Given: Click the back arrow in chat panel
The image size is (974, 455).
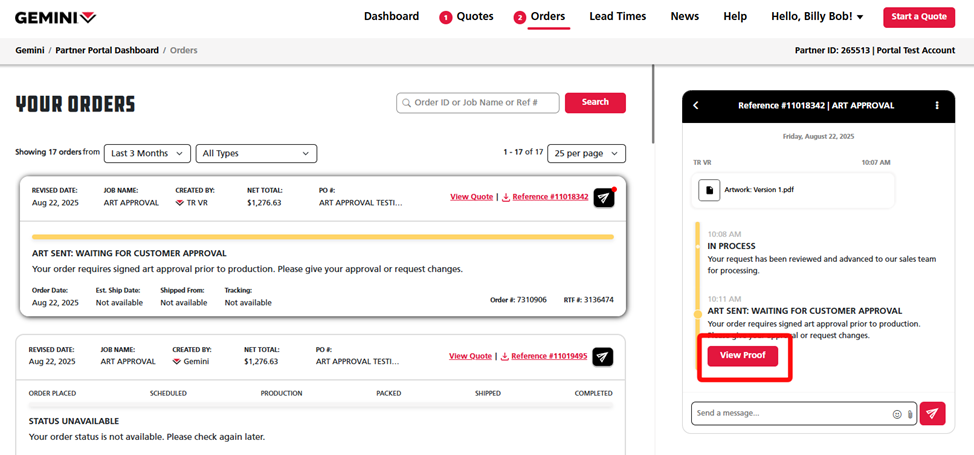Looking at the screenshot, I should (x=696, y=105).
